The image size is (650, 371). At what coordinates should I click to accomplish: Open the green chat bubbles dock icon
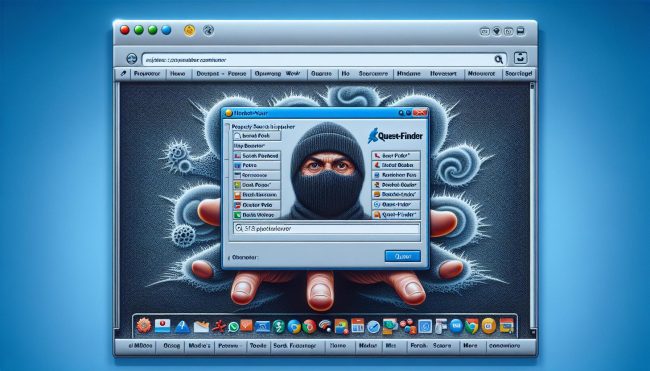tap(390, 326)
